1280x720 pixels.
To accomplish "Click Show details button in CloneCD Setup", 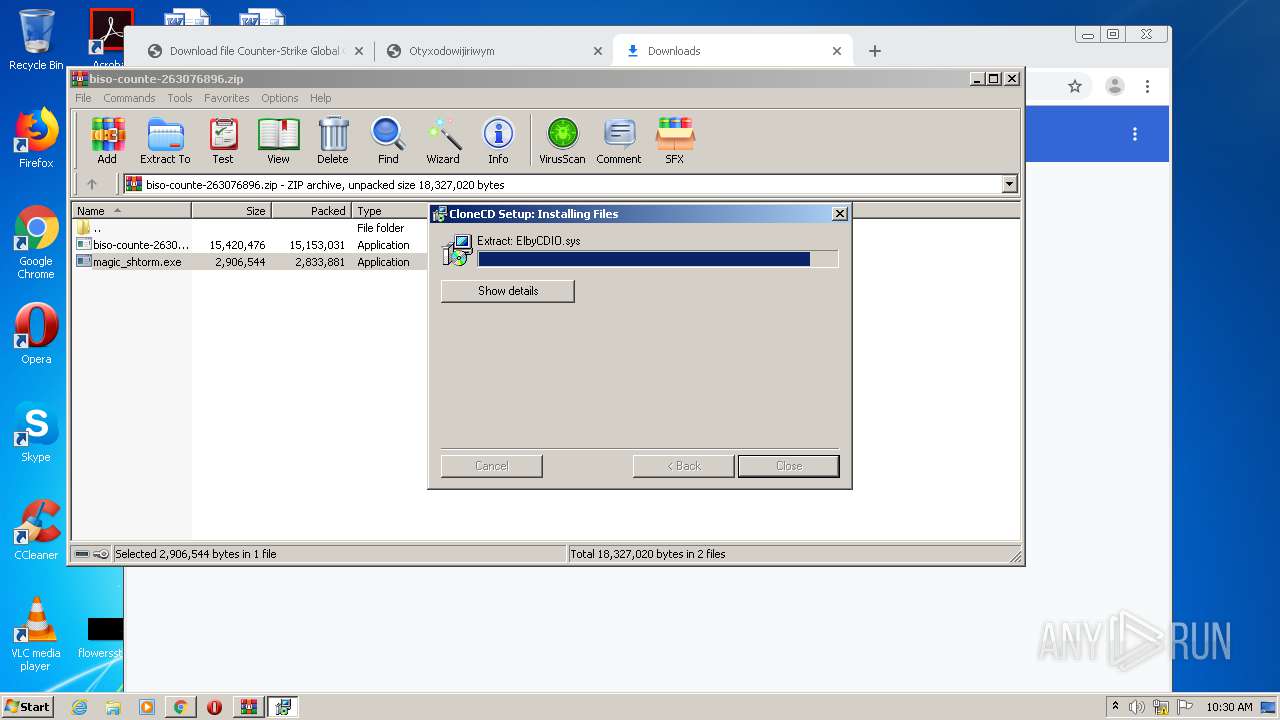I will 508,291.
